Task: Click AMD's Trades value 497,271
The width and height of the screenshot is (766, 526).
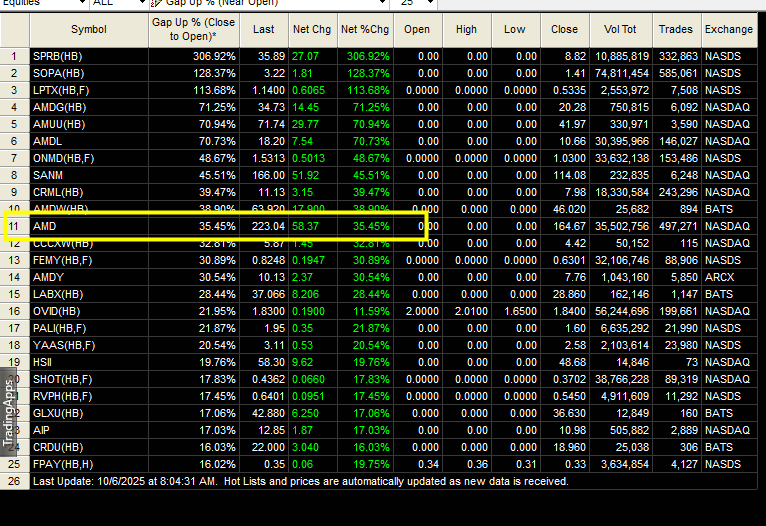Action: (677, 226)
